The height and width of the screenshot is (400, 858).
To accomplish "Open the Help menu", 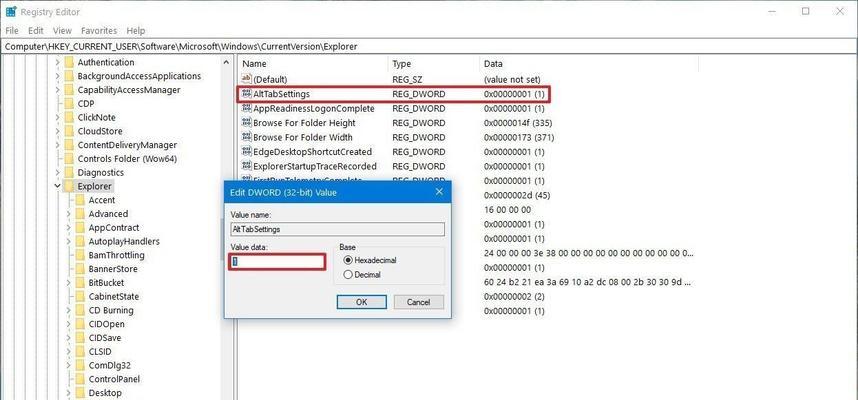I will (136, 31).
